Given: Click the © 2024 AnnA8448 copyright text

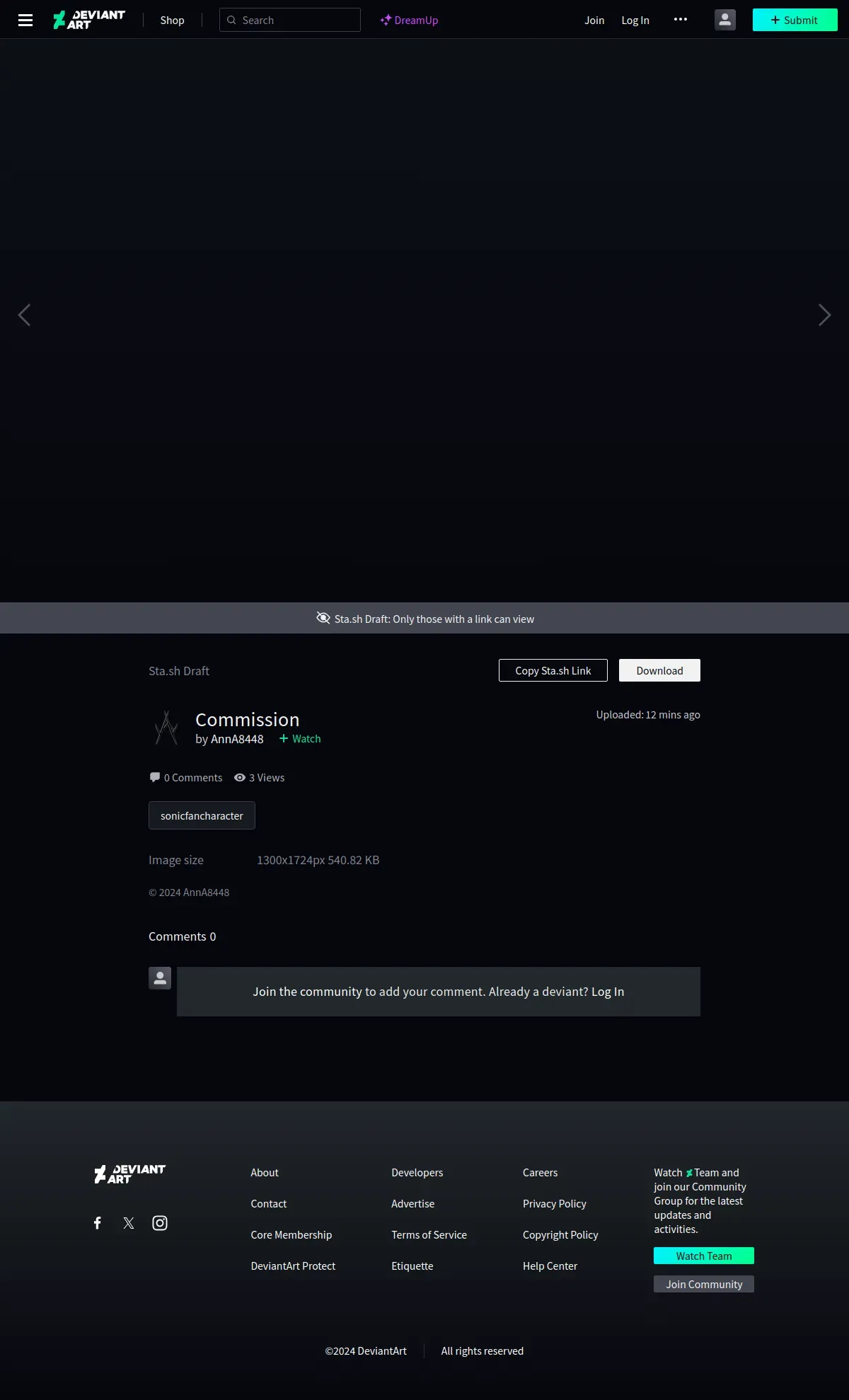Looking at the screenshot, I should tap(189, 893).
